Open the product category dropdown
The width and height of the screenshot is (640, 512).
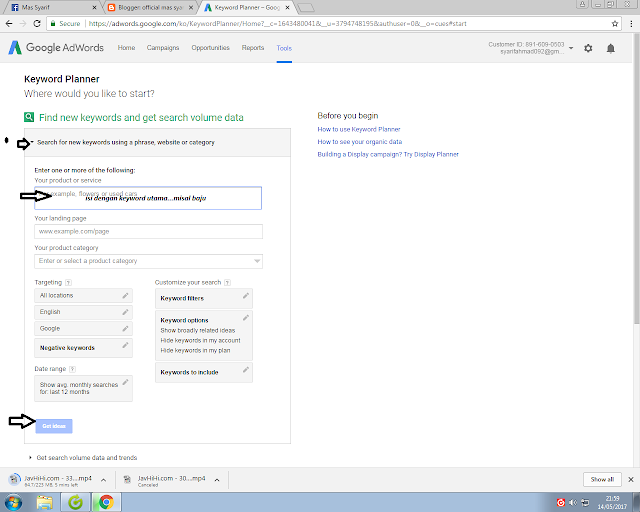[x=257, y=261]
